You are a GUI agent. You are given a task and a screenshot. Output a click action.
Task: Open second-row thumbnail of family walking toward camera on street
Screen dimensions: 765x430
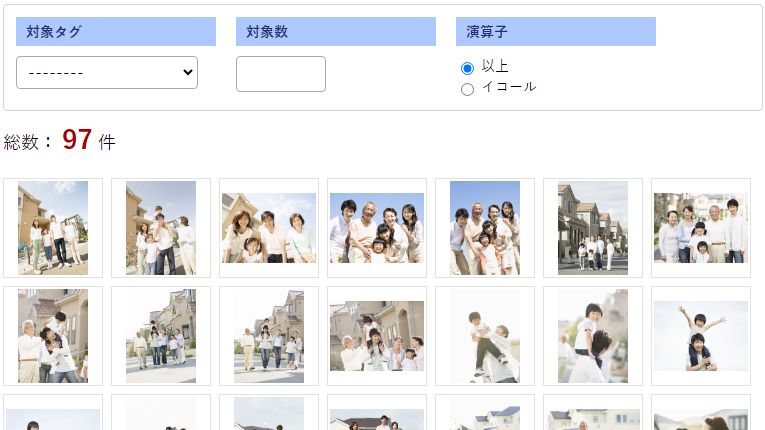[x=269, y=336]
